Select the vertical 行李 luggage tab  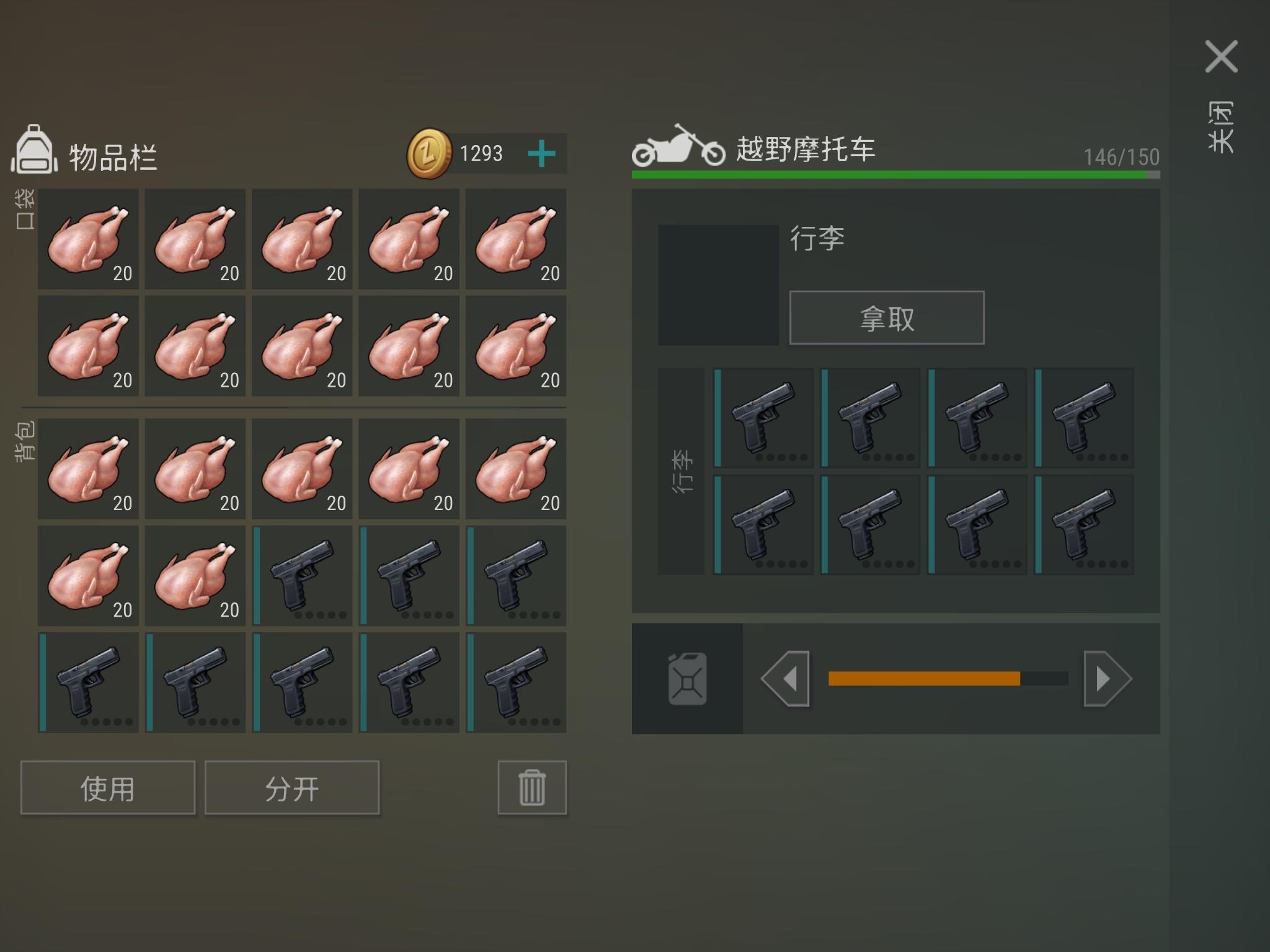681,471
